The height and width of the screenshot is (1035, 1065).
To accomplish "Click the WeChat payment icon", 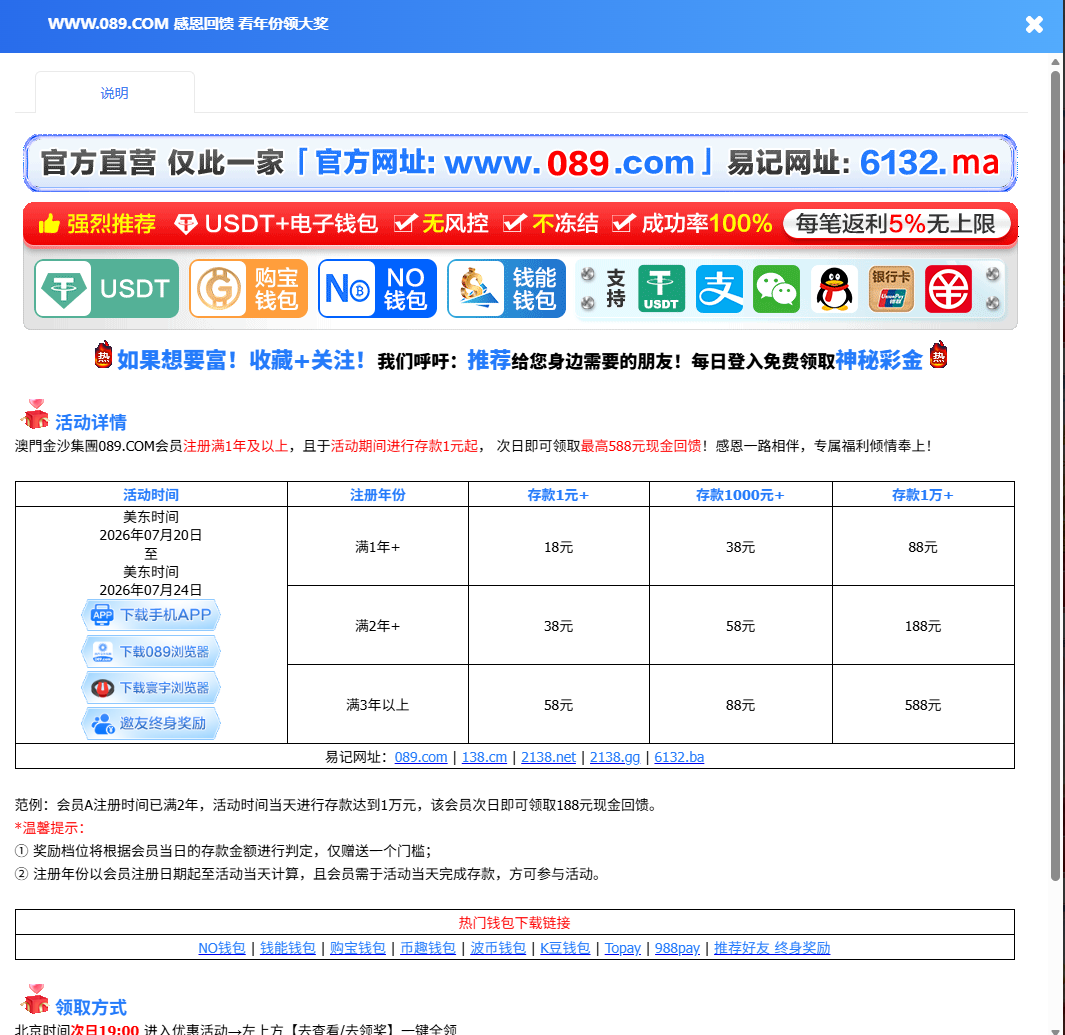I will tap(776, 289).
